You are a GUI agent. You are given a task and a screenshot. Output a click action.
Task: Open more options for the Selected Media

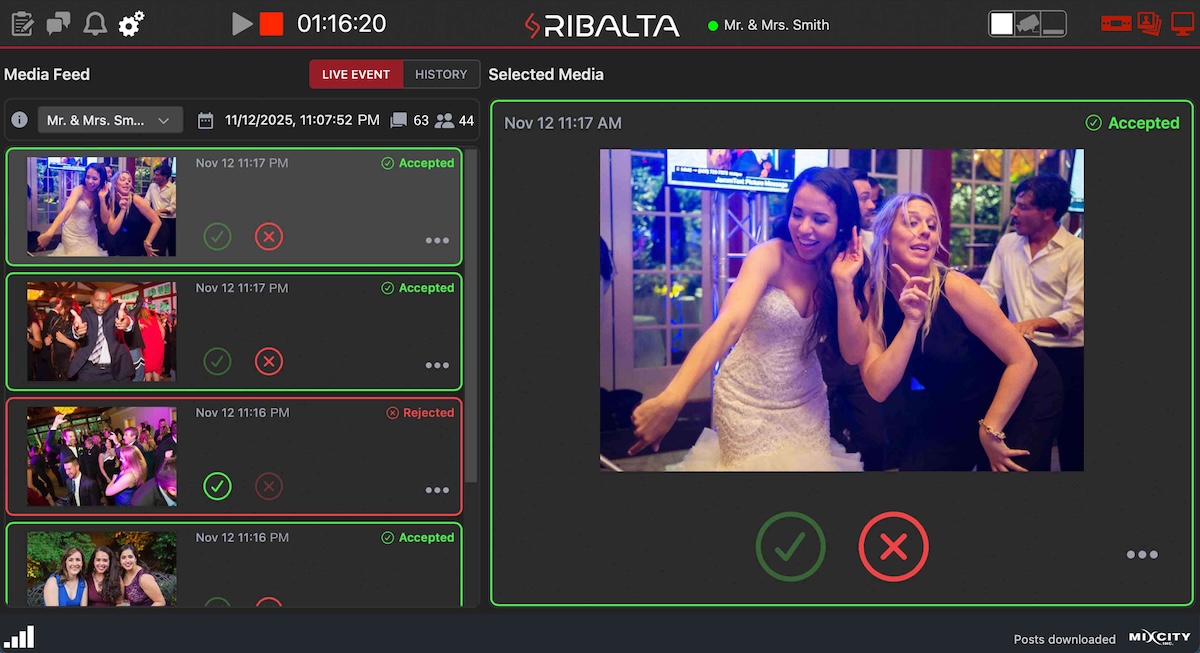tap(1141, 553)
